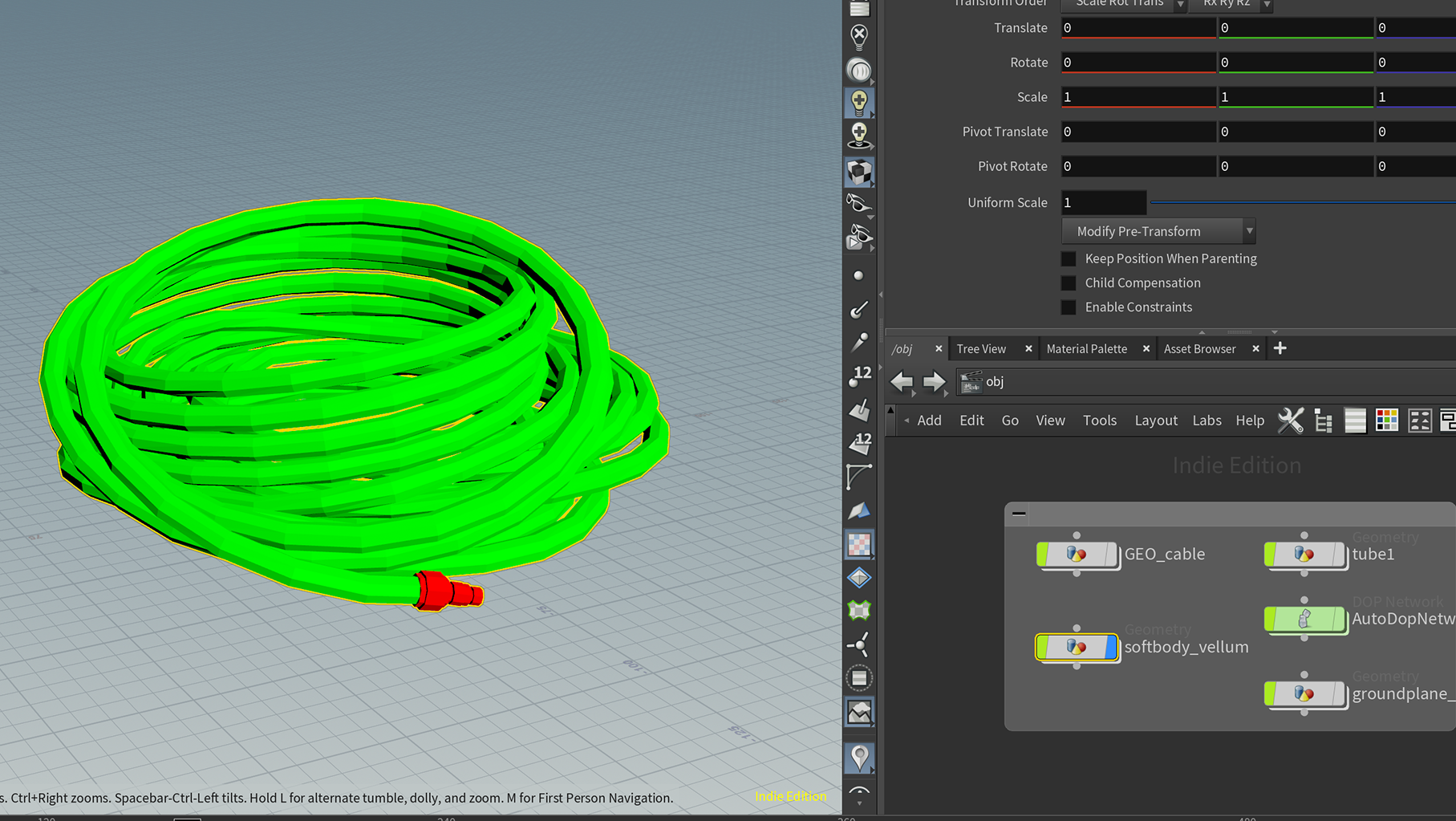Click the map pin marker icon
Image resolution: width=1456 pixels, height=821 pixels.
pyautogui.click(x=859, y=757)
